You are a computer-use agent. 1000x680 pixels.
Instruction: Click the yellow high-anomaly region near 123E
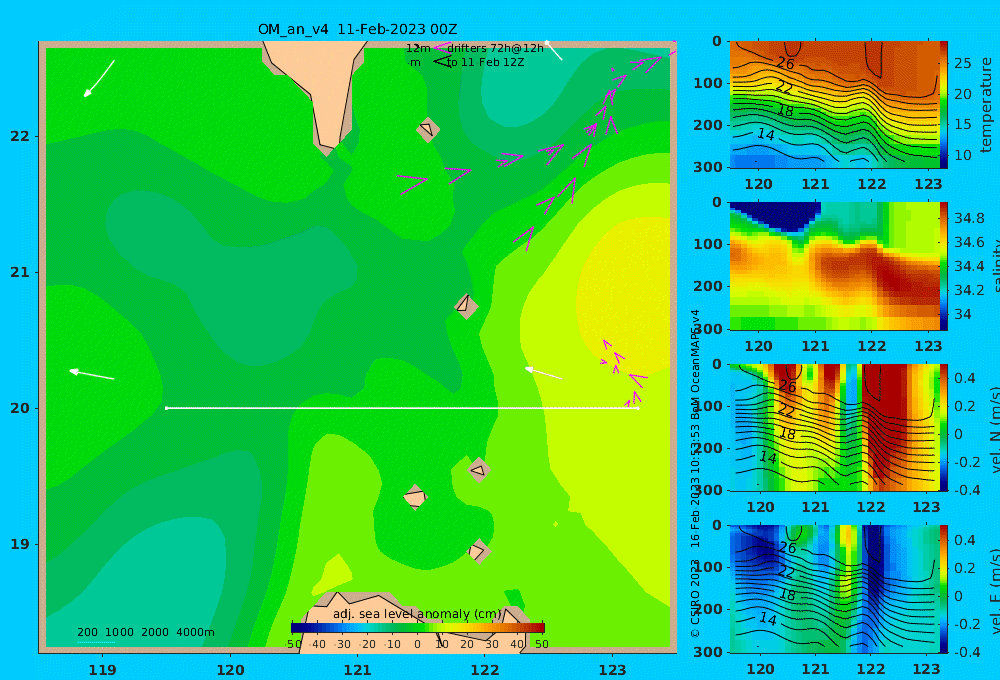click(x=622, y=293)
